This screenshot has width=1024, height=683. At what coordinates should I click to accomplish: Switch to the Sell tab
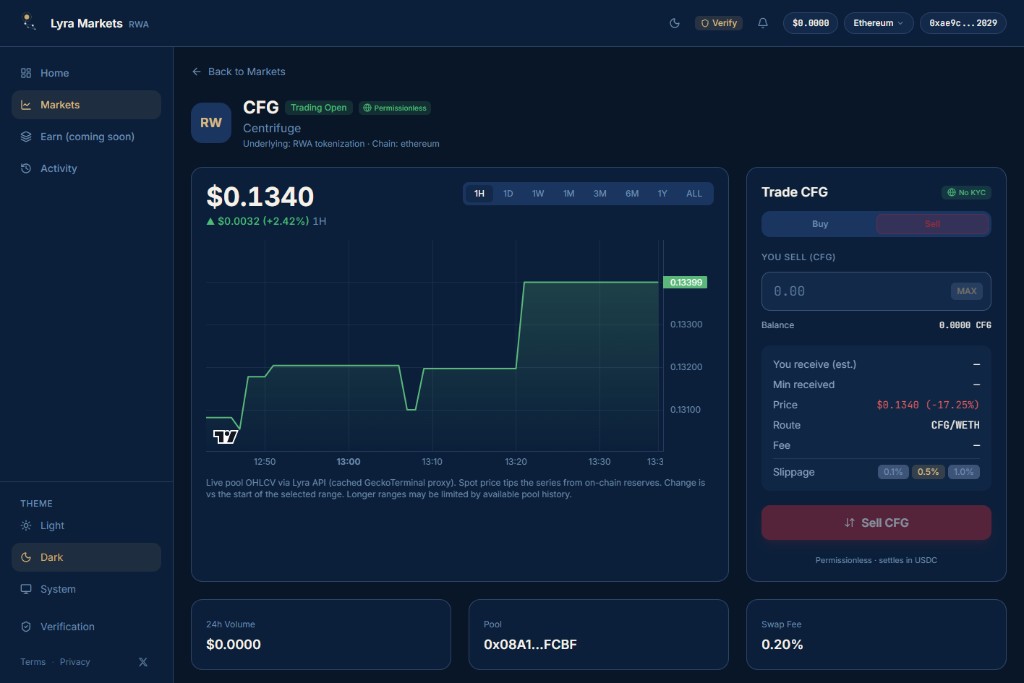(x=932, y=224)
